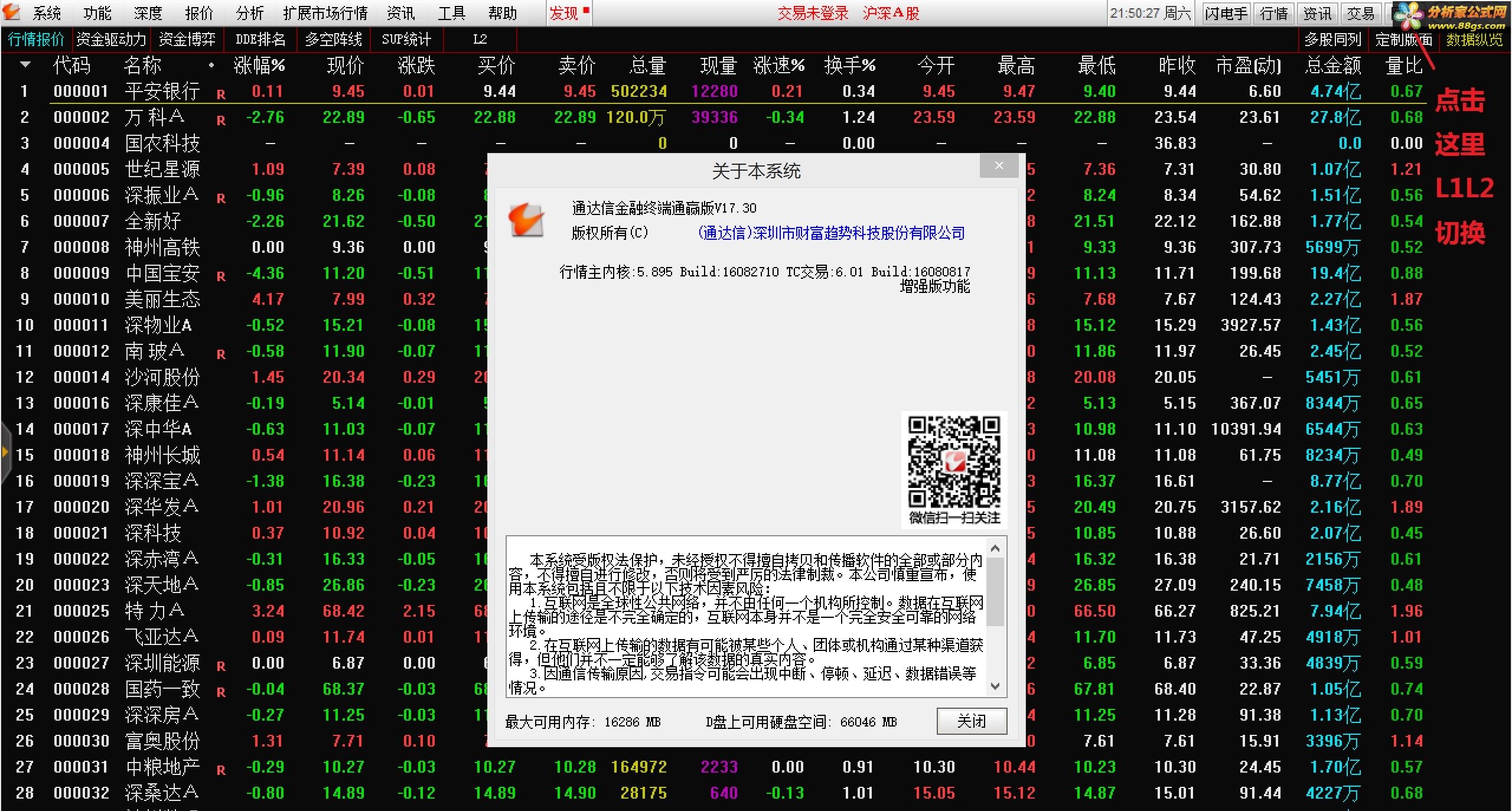Sort by the 总量 column header
The width and height of the screenshot is (1512, 811).
coord(648,65)
